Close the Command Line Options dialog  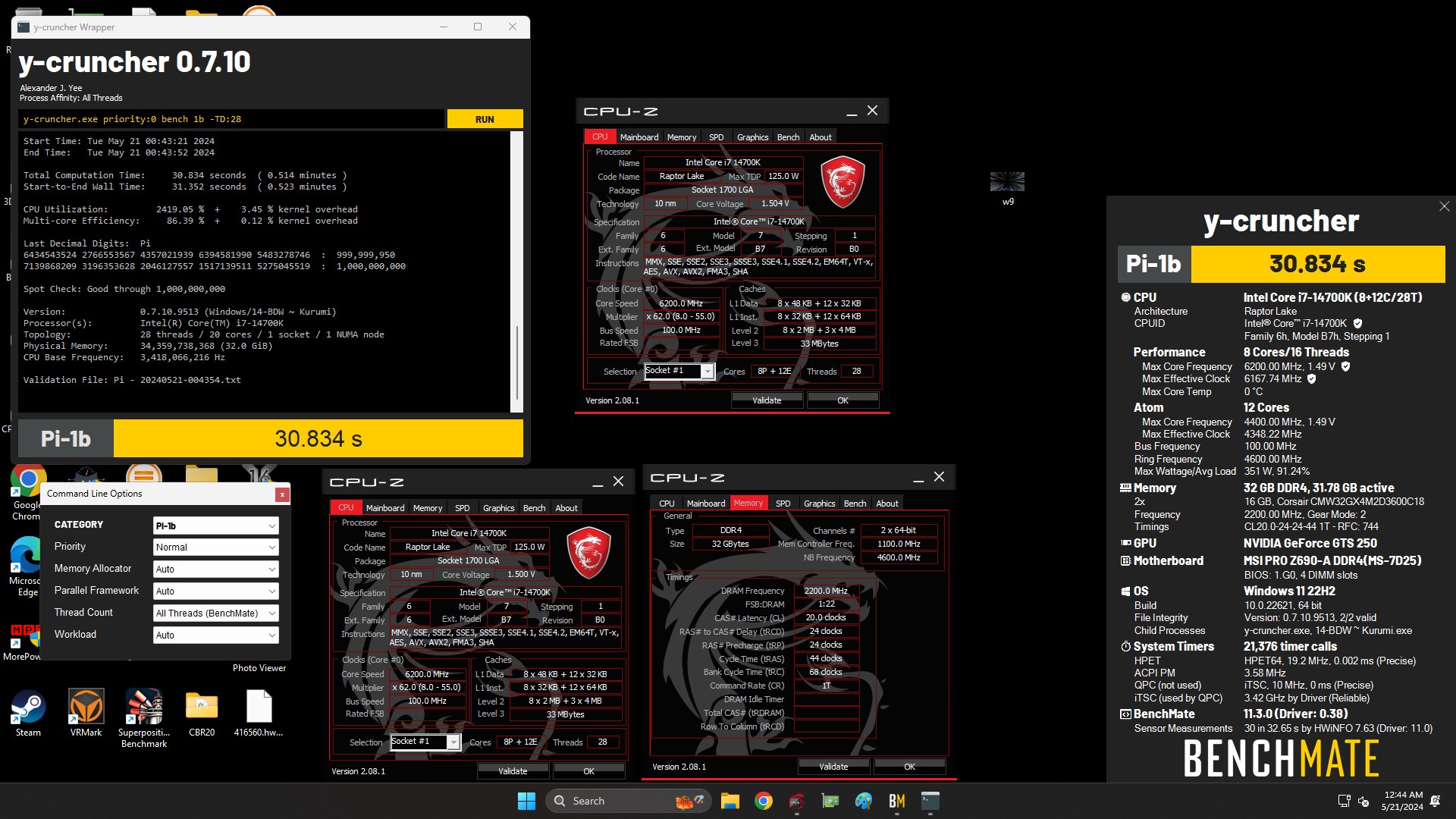(x=282, y=494)
